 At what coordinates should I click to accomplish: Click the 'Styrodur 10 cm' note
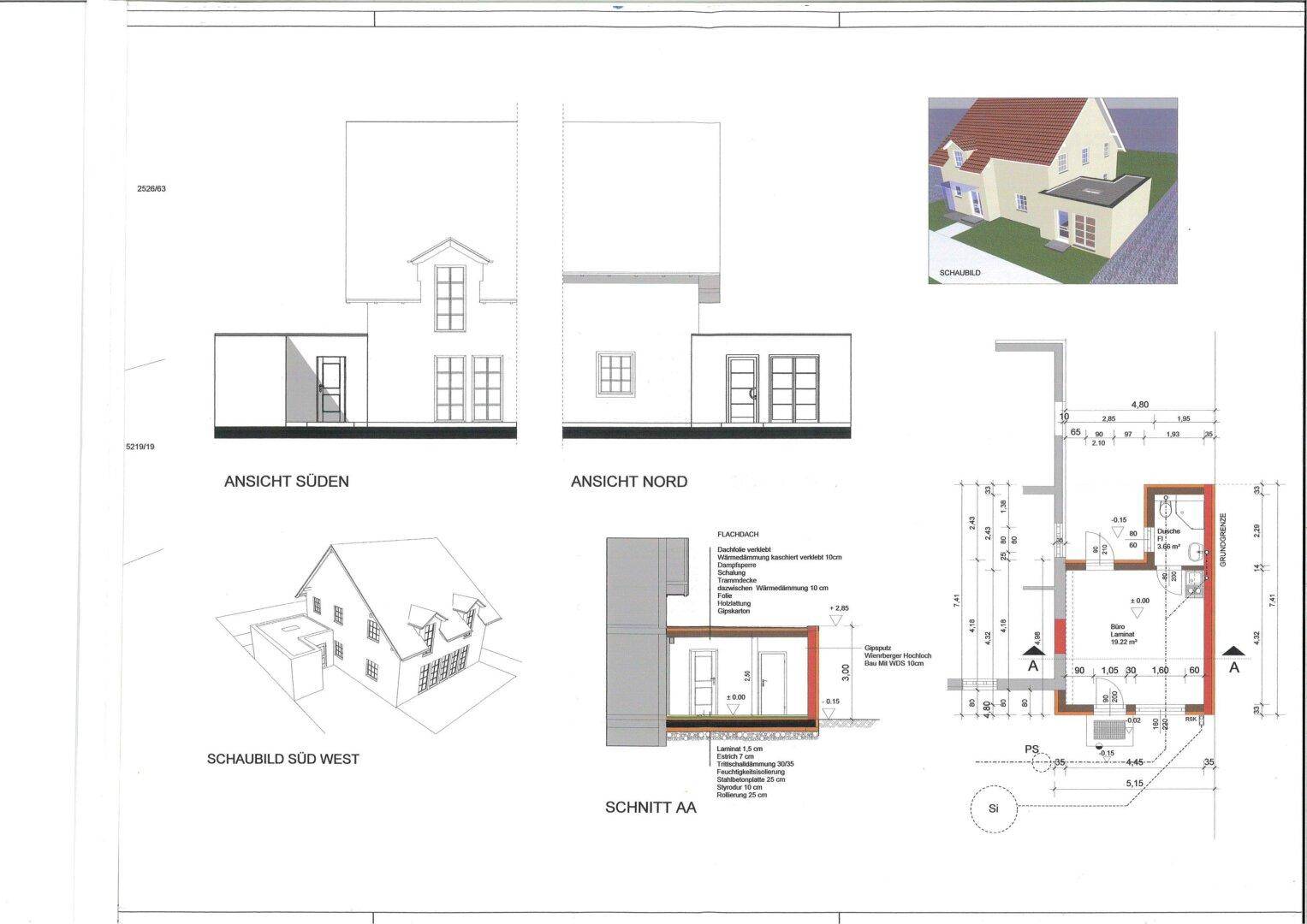pos(740,787)
